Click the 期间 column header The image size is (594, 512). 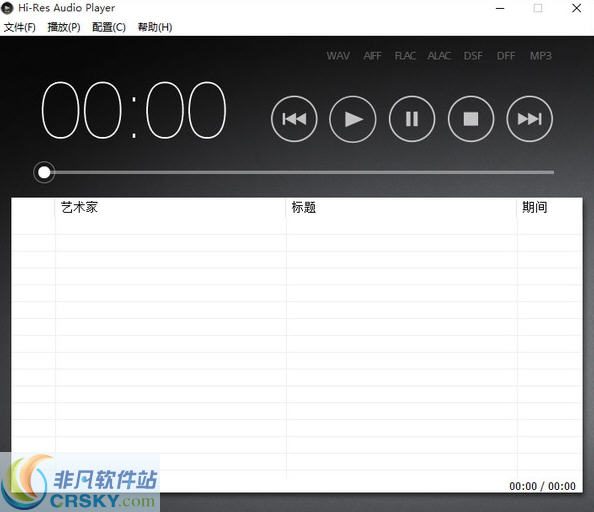tap(549, 207)
